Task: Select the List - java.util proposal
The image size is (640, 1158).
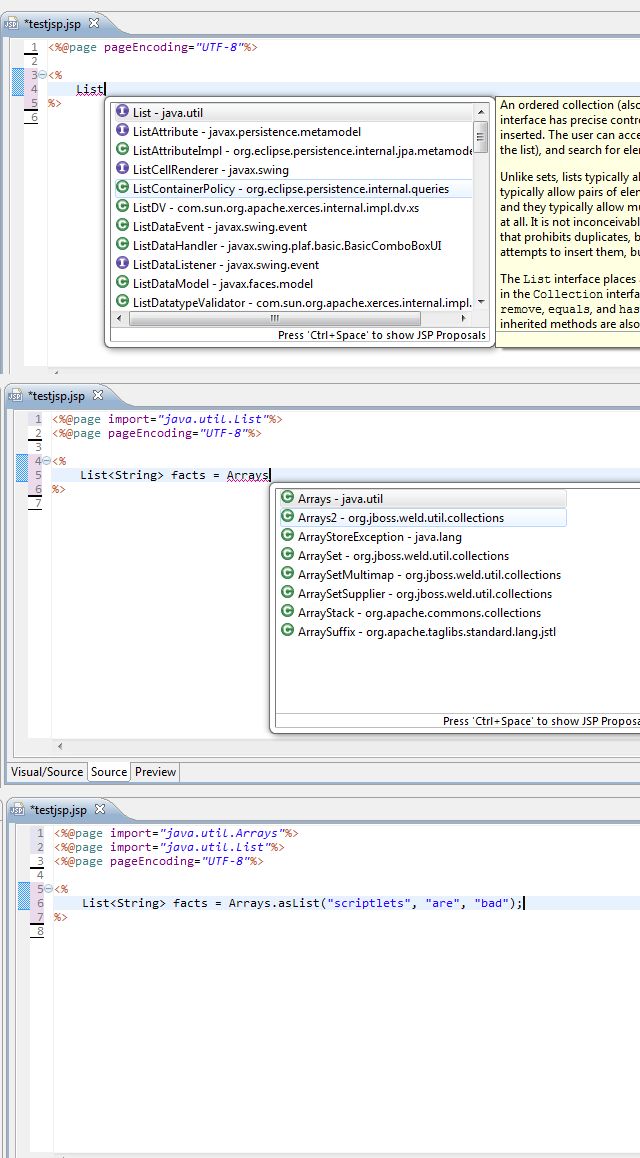Action: pyautogui.click(x=294, y=112)
